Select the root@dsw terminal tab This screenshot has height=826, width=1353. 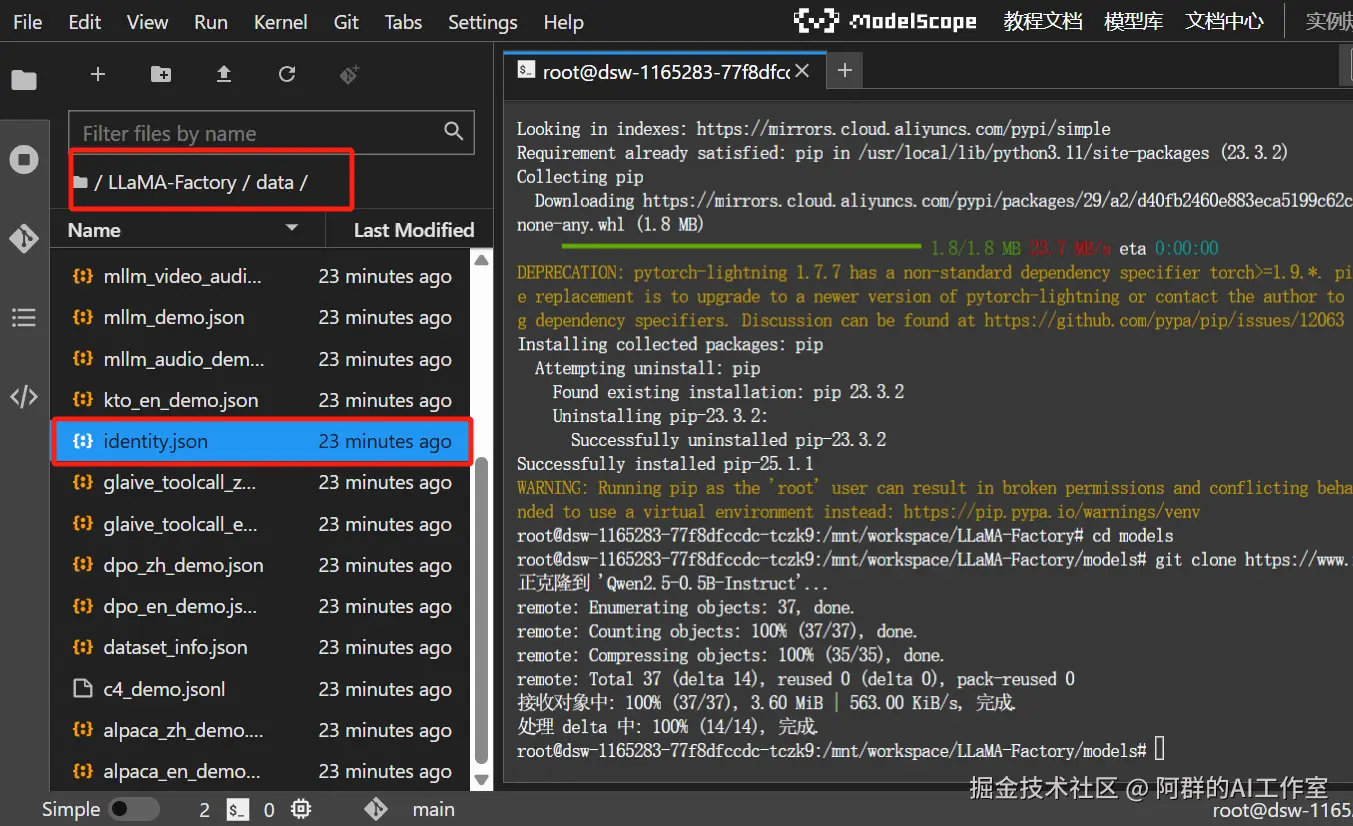[x=665, y=71]
